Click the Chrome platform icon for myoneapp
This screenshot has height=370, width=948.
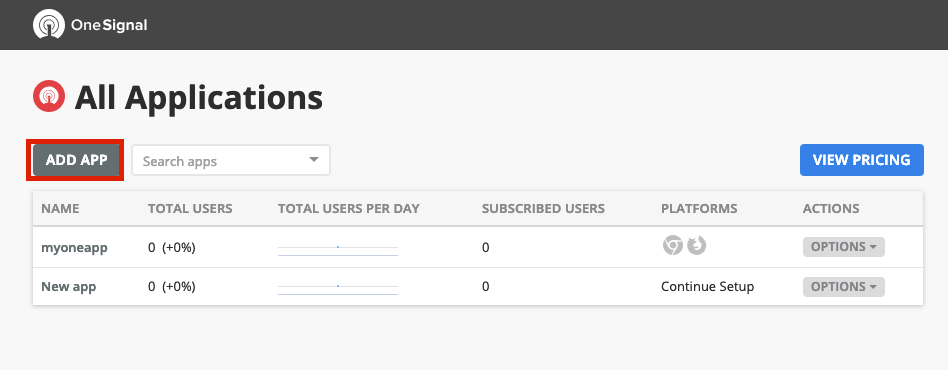coord(672,245)
